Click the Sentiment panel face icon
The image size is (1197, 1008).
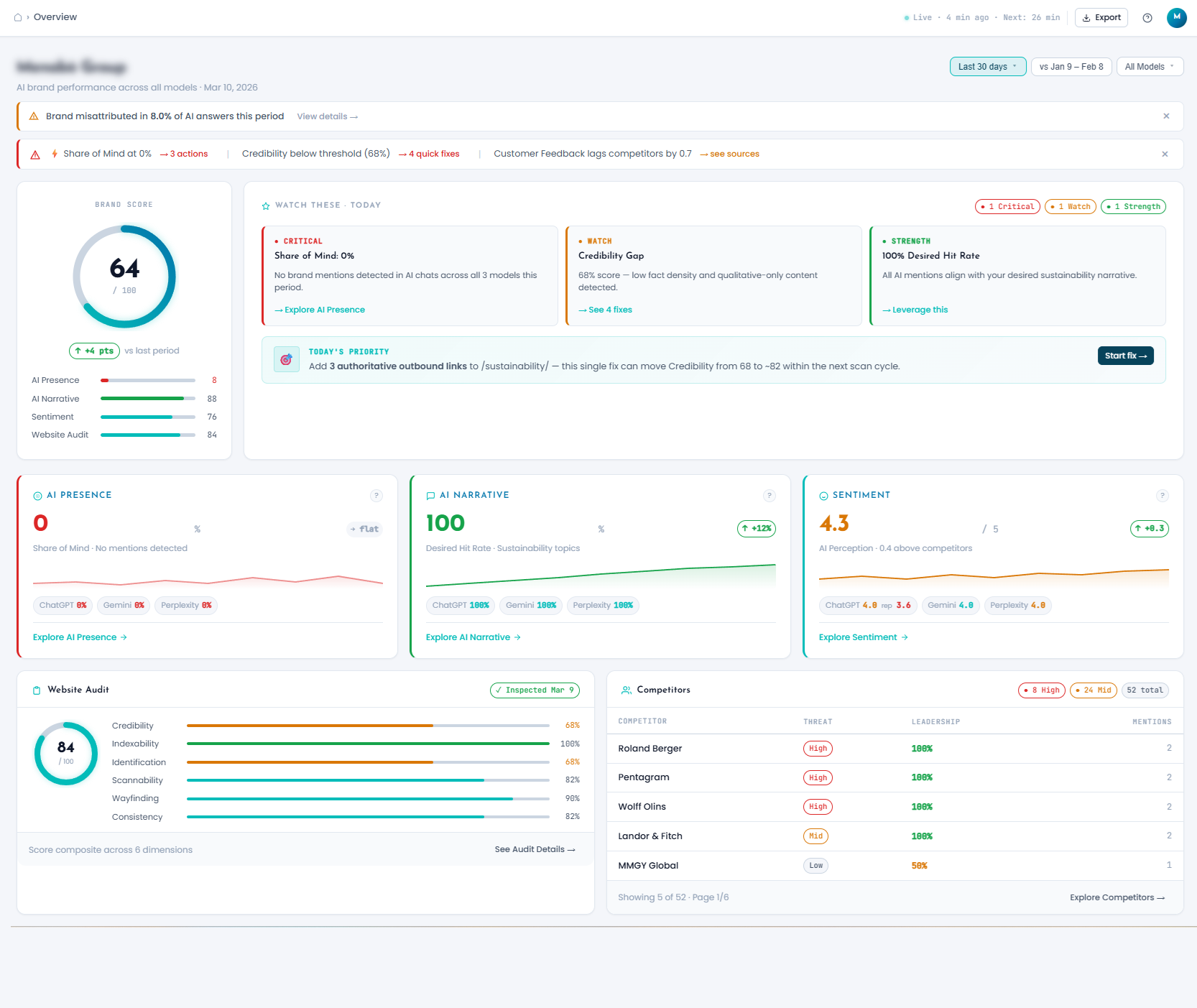[823, 495]
